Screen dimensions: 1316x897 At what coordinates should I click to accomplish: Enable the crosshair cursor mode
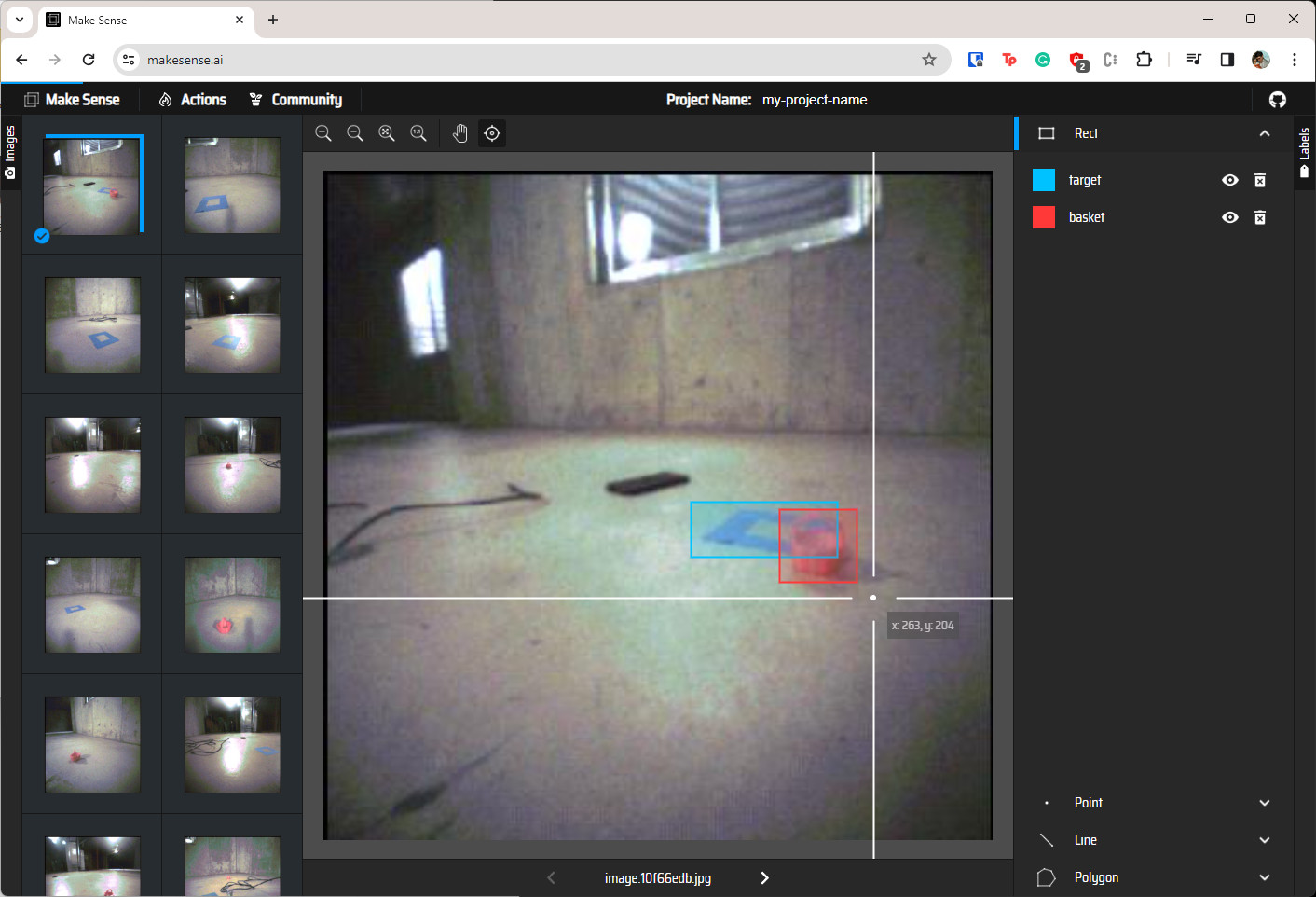coord(491,132)
